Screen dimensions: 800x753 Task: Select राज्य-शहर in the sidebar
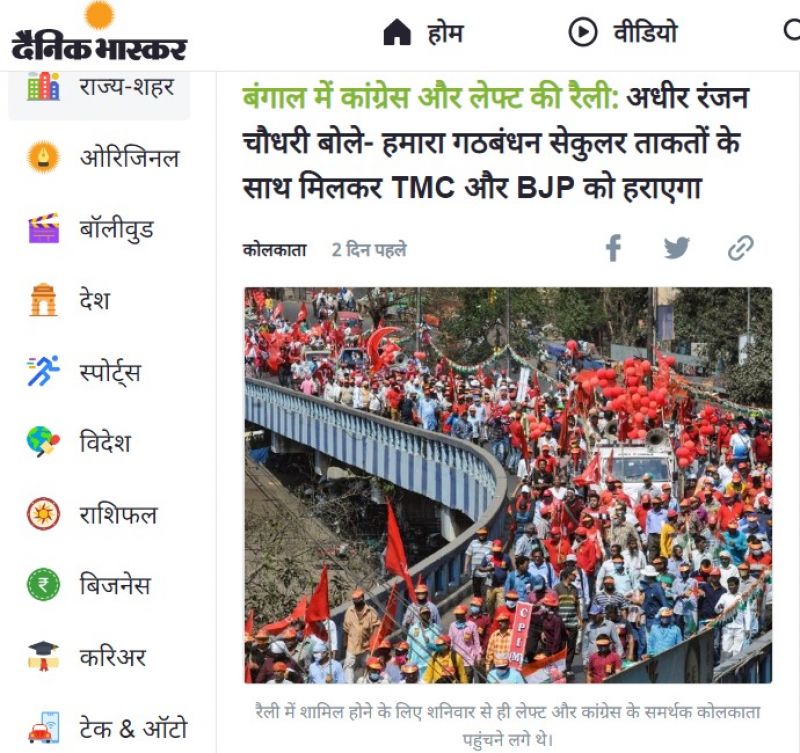pos(99,88)
